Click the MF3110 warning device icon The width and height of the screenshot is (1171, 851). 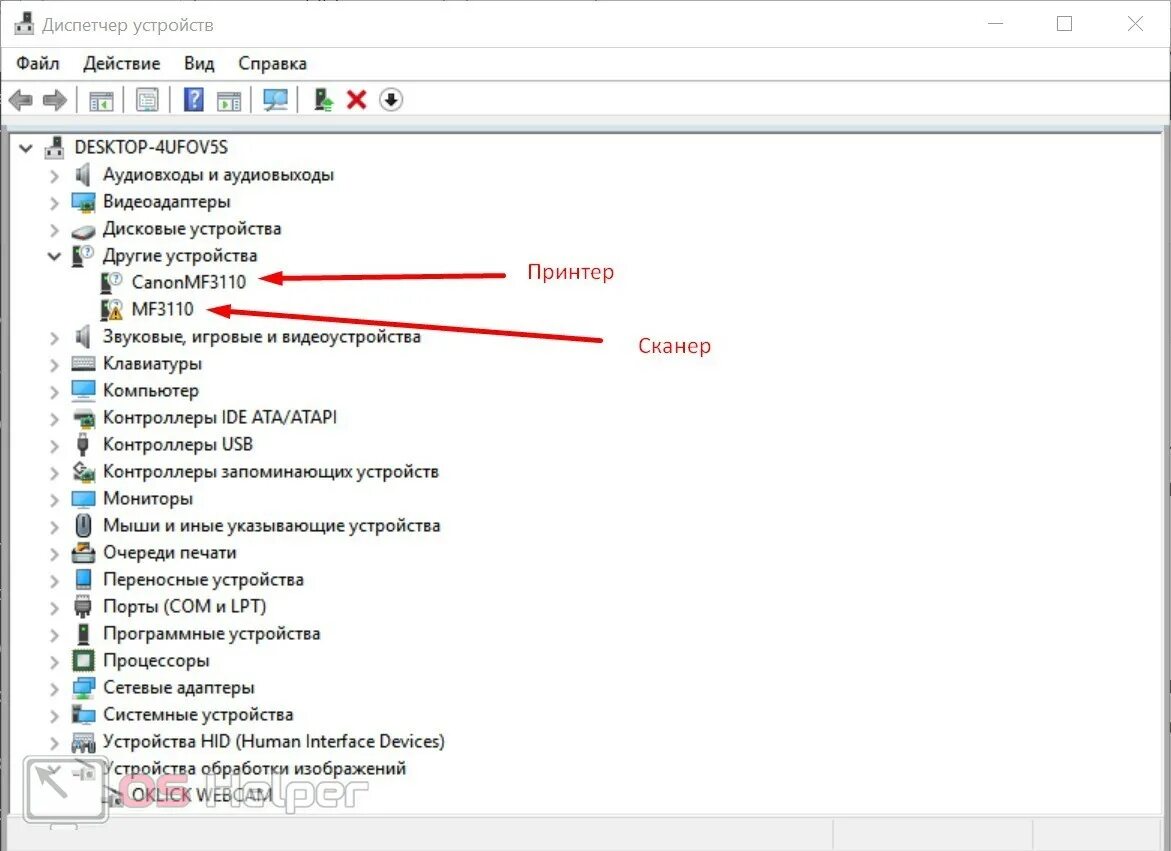tap(111, 309)
